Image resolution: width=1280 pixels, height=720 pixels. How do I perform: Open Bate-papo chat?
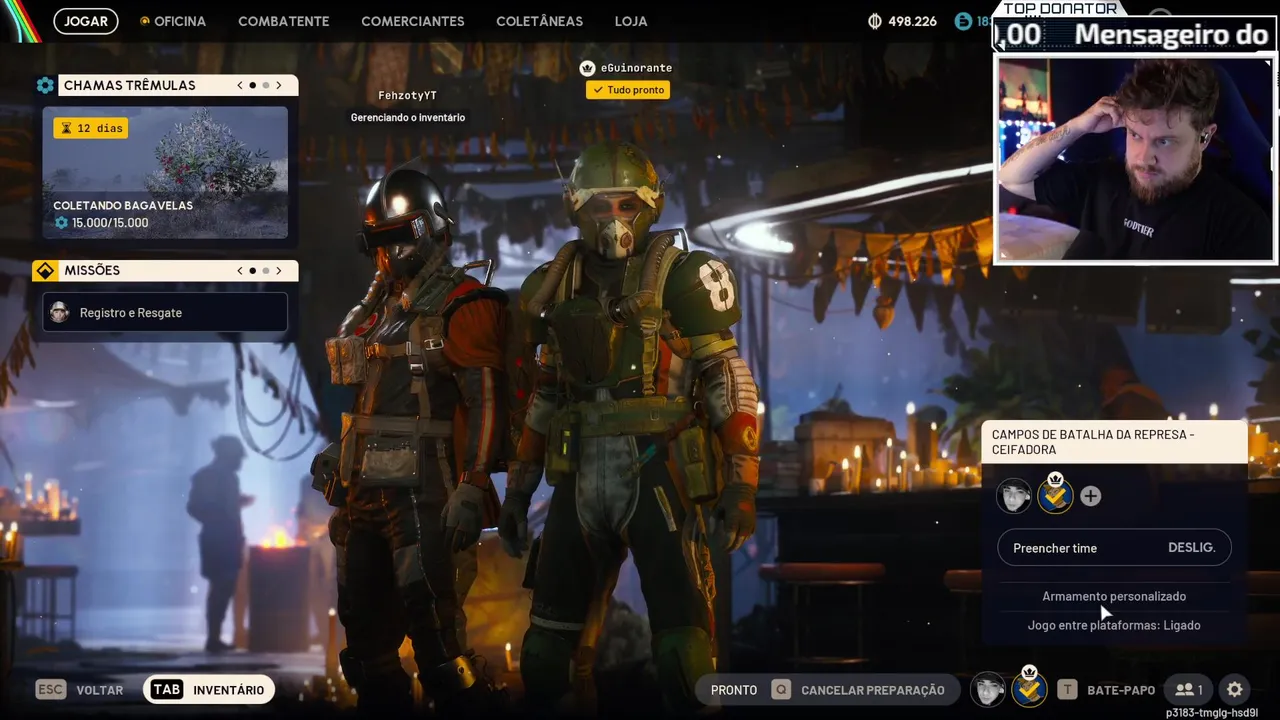(x=1121, y=690)
